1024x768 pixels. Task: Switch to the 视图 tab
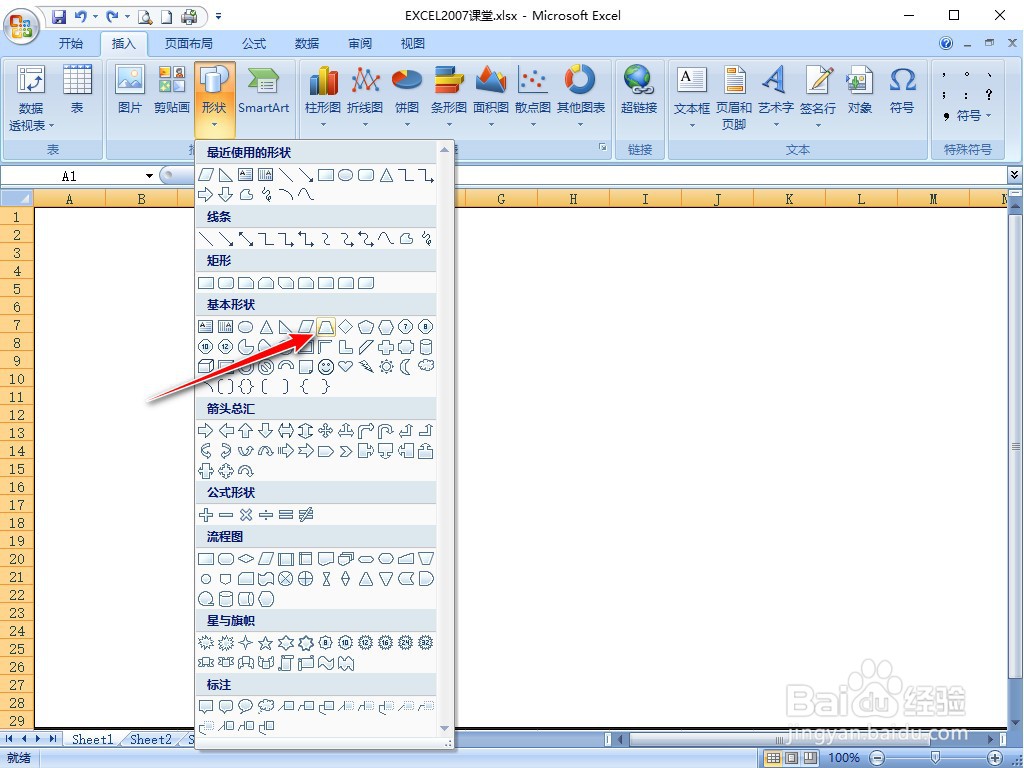pos(413,44)
